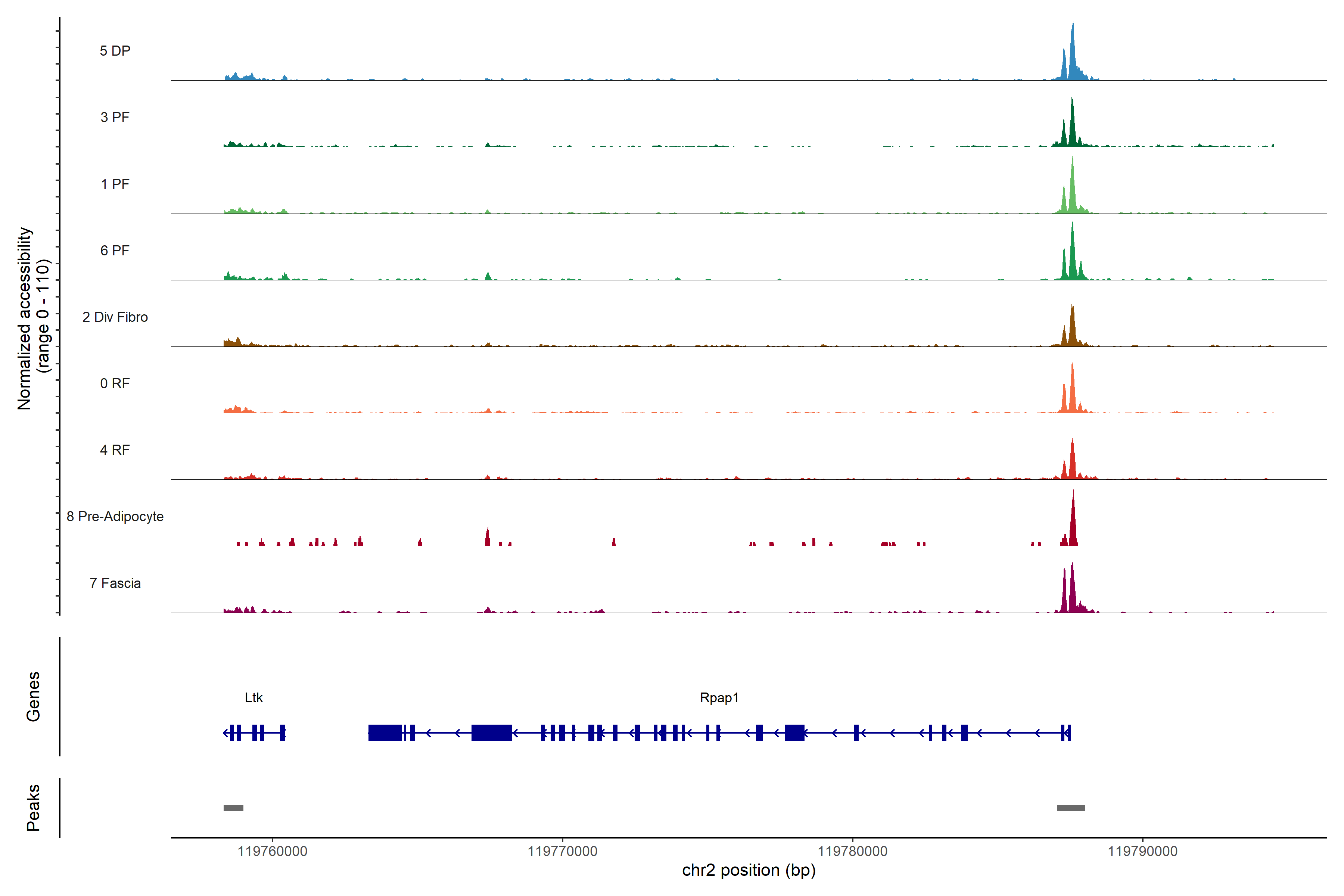Click the Genes panel label
This screenshot has width=1344, height=896.
[x=33, y=697]
